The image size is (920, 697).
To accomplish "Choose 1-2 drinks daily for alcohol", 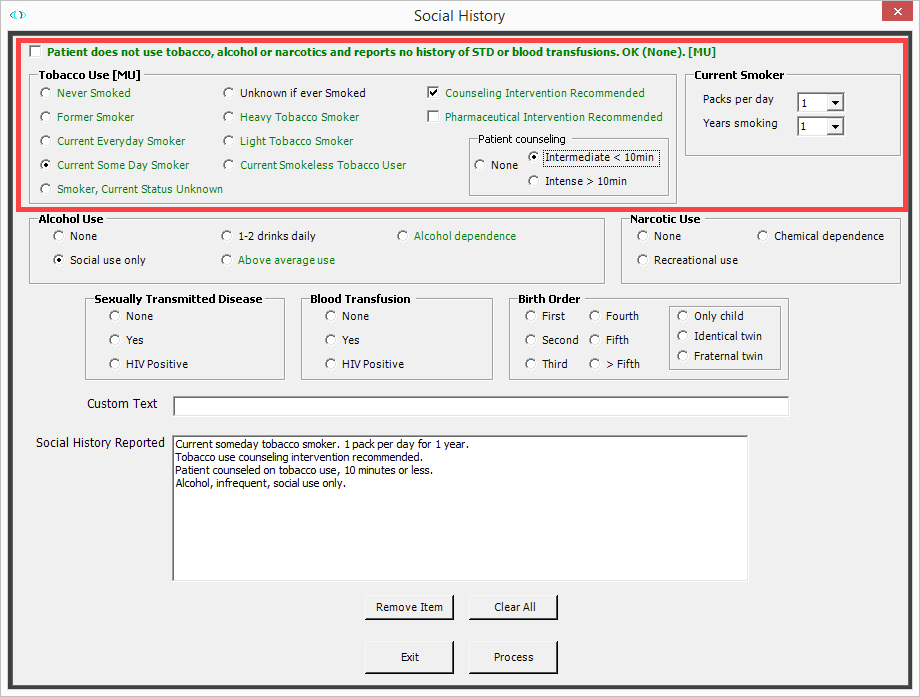I will (227, 236).
